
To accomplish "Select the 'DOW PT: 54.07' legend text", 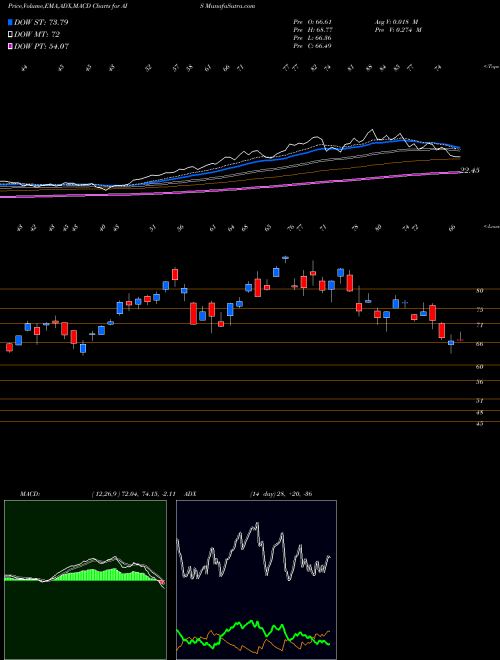I will (41, 46).
